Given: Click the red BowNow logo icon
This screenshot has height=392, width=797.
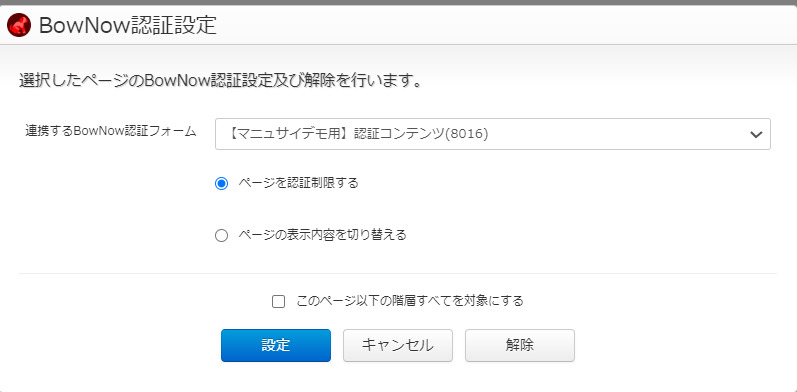Looking at the screenshot, I should coord(19,25).
